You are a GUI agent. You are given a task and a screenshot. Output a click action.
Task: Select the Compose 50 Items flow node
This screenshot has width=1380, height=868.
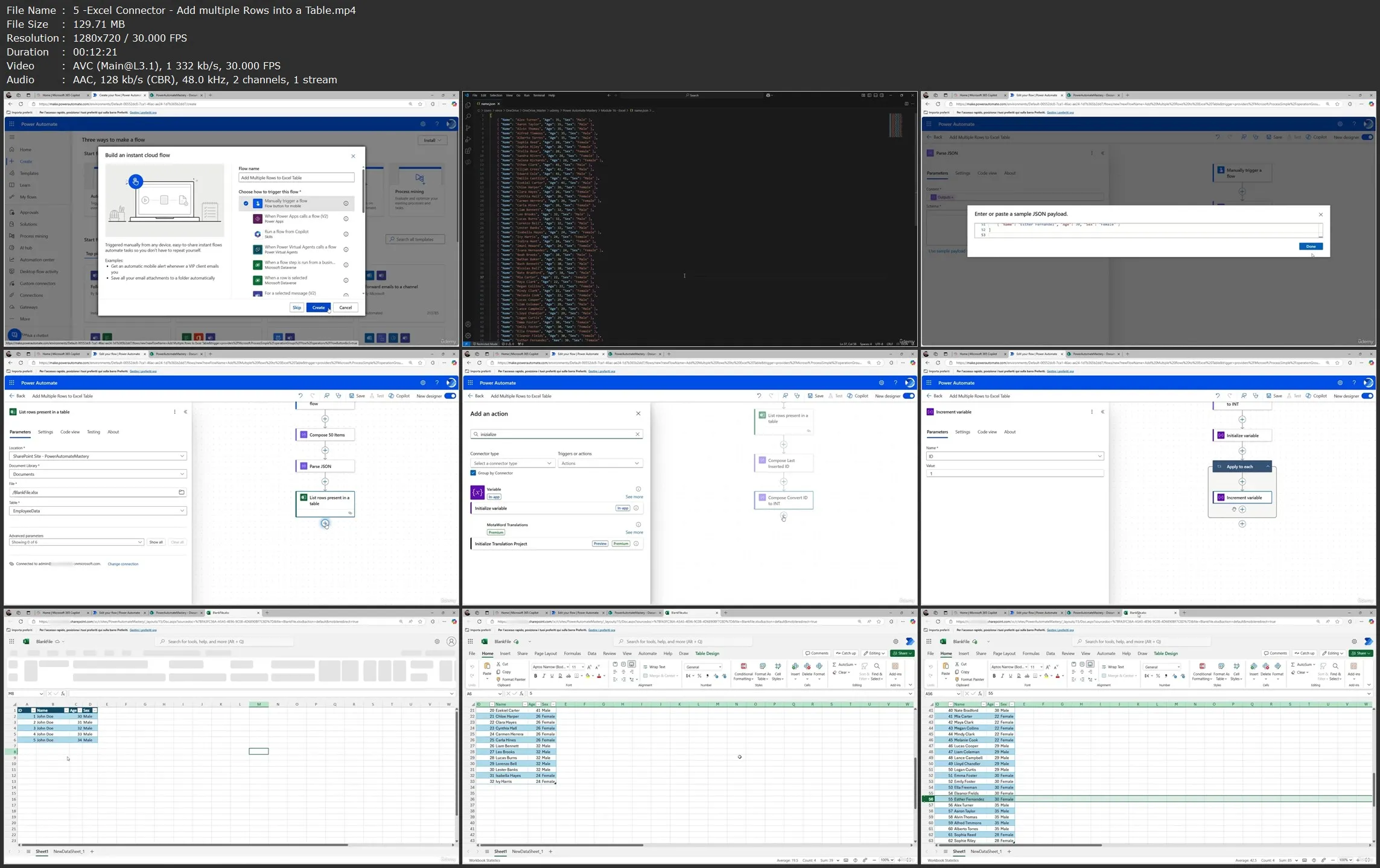point(325,435)
